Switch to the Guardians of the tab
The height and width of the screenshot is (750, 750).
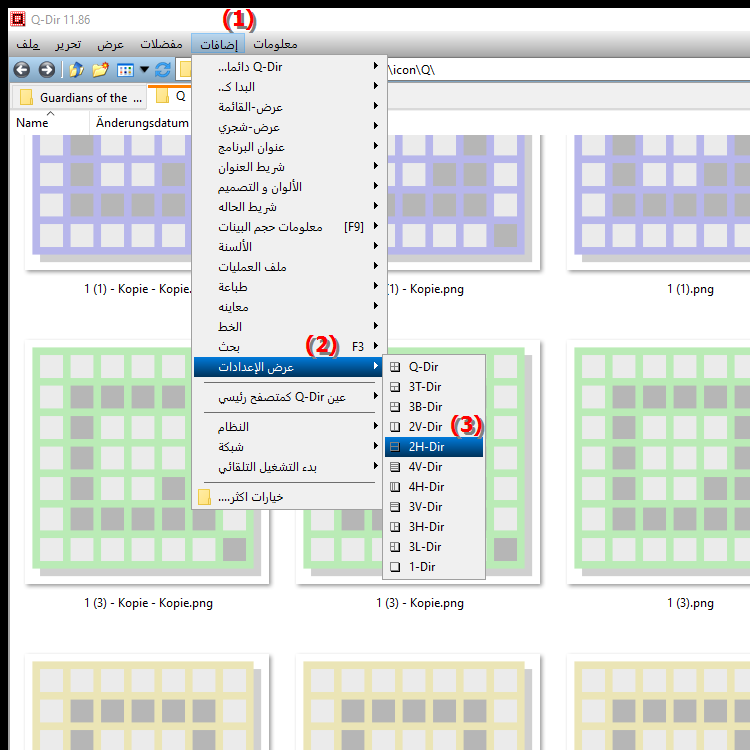pos(79,97)
